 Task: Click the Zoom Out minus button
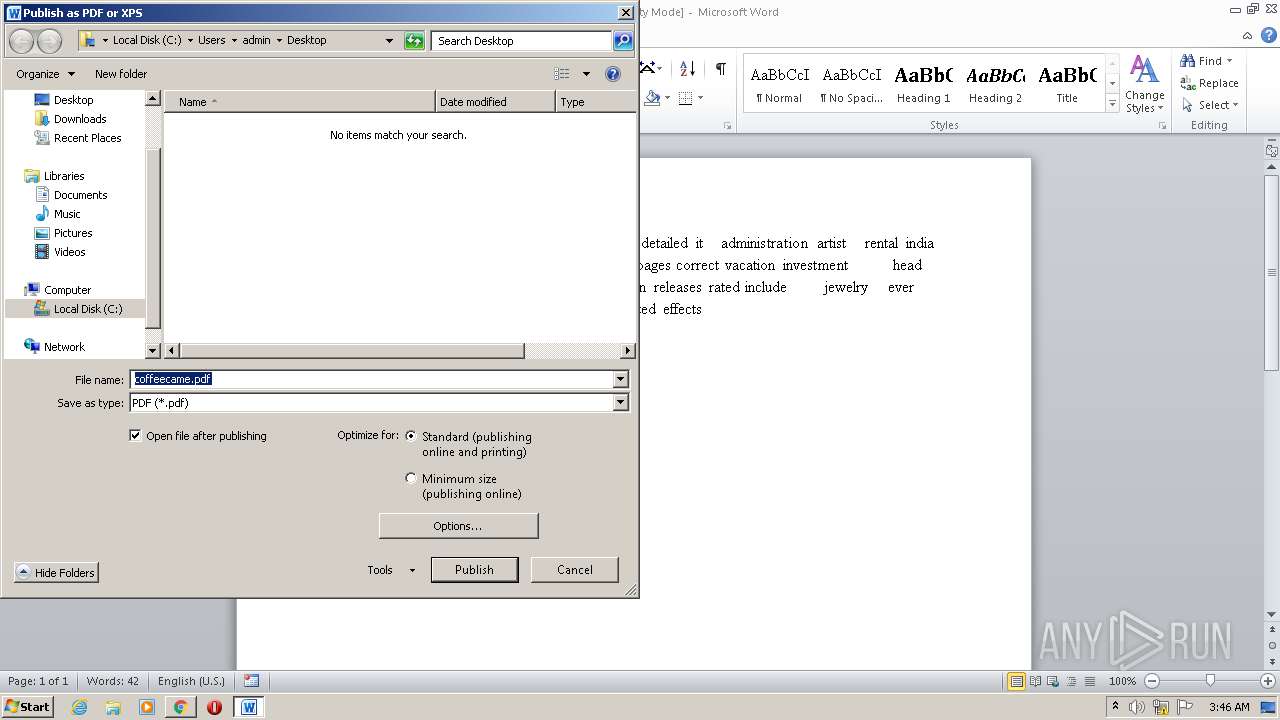point(1151,681)
